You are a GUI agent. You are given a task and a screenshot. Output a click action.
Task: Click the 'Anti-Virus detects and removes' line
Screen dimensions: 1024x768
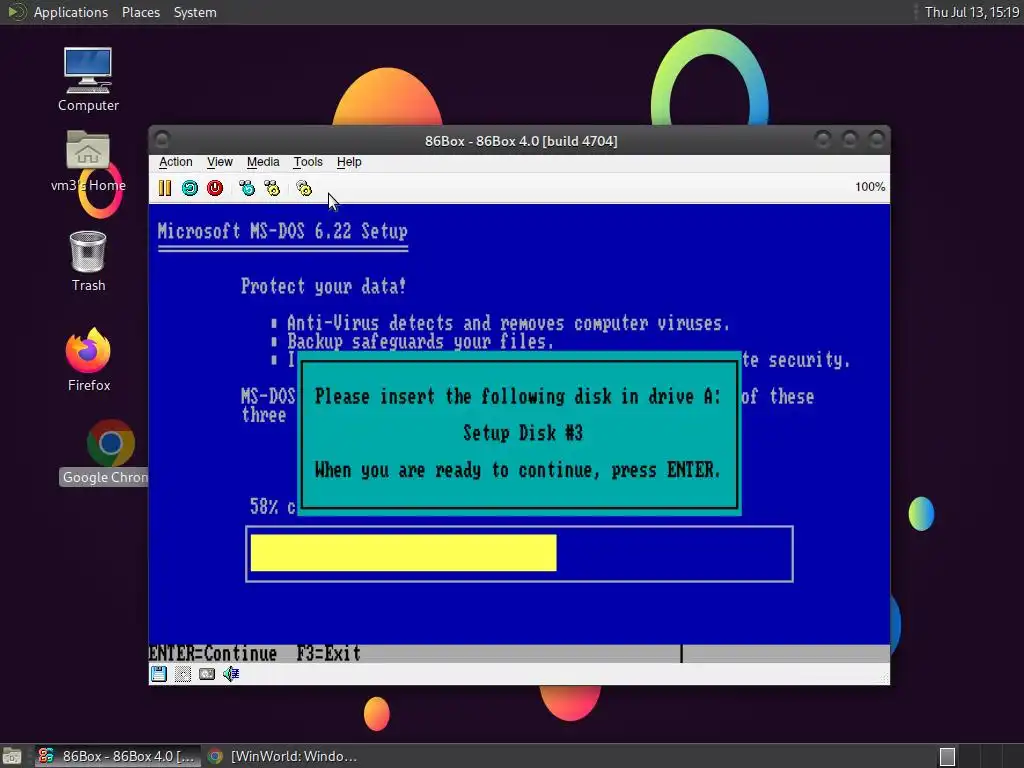click(508, 323)
